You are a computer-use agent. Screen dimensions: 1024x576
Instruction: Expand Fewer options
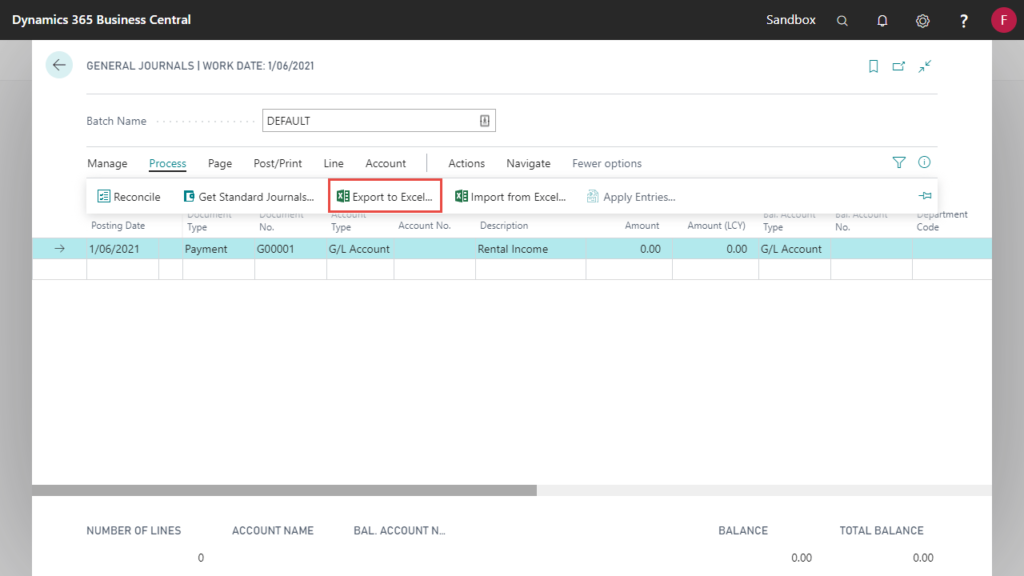pyautogui.click(x=606, y=163)
